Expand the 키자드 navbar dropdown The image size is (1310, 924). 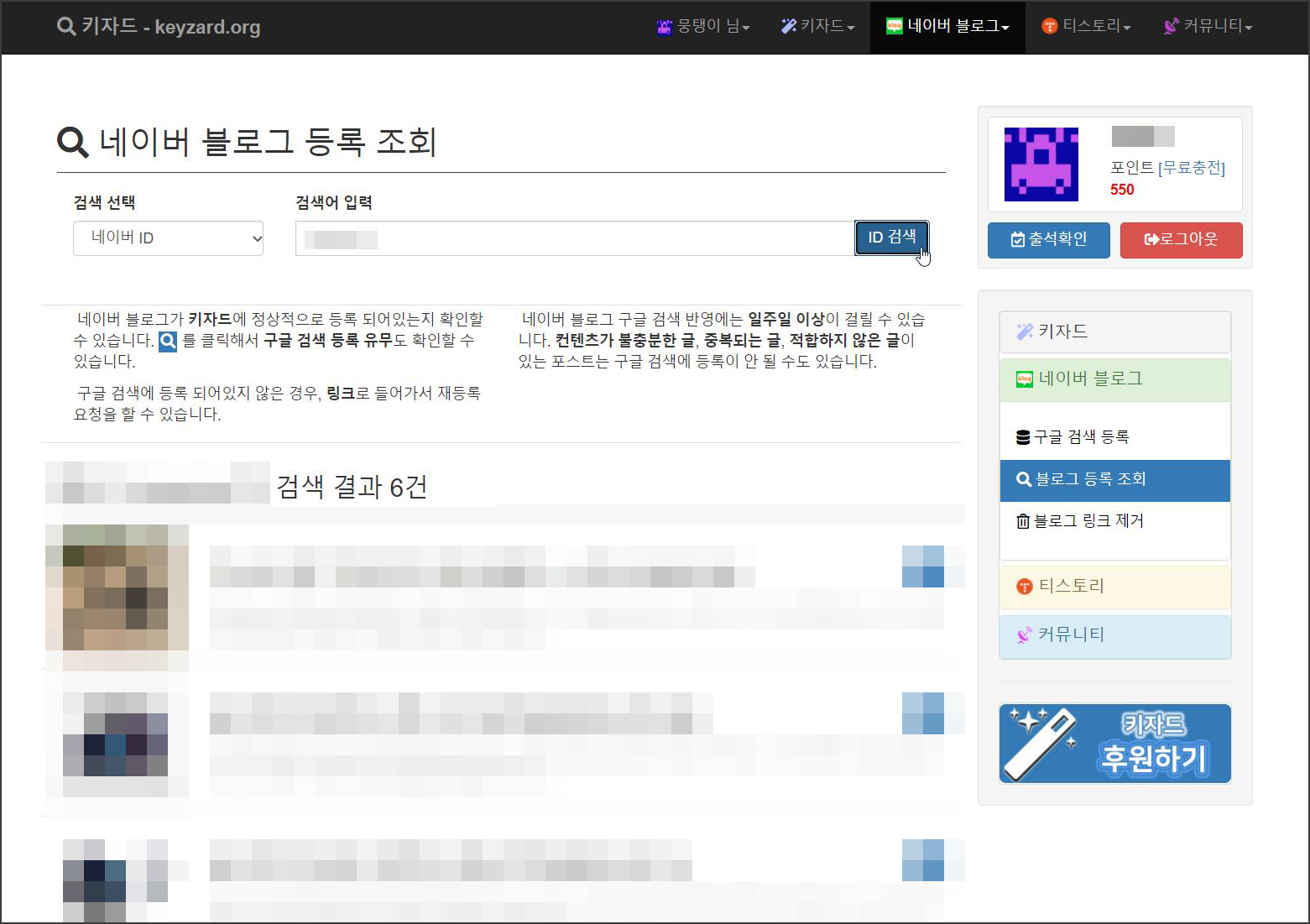817,26
